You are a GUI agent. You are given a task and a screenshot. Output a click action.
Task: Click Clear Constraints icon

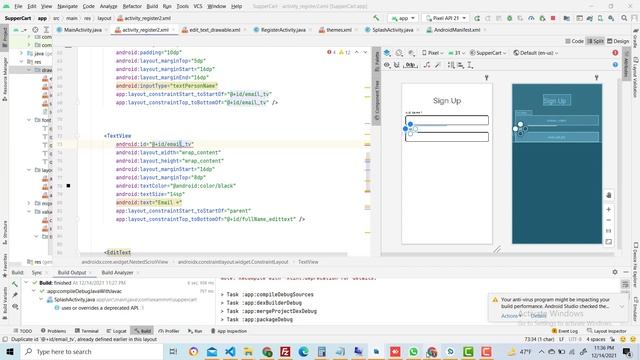pyautogui.click(x=427, y=65)
